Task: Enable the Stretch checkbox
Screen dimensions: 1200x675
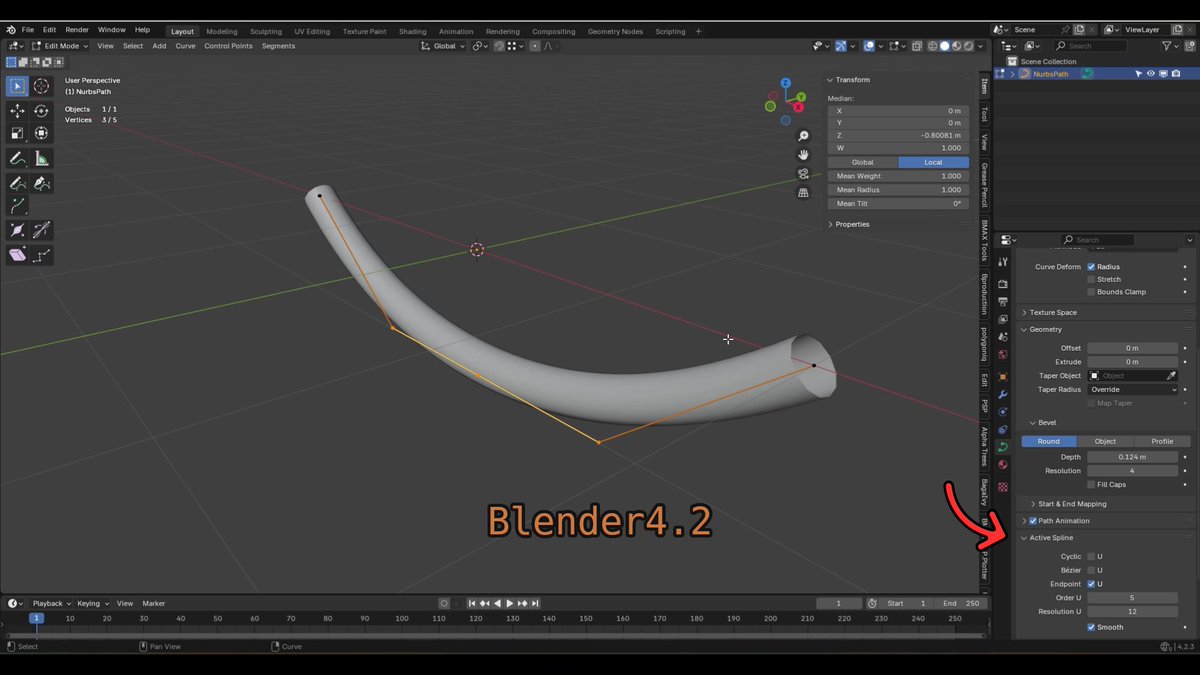Action: click(1091, 279)
